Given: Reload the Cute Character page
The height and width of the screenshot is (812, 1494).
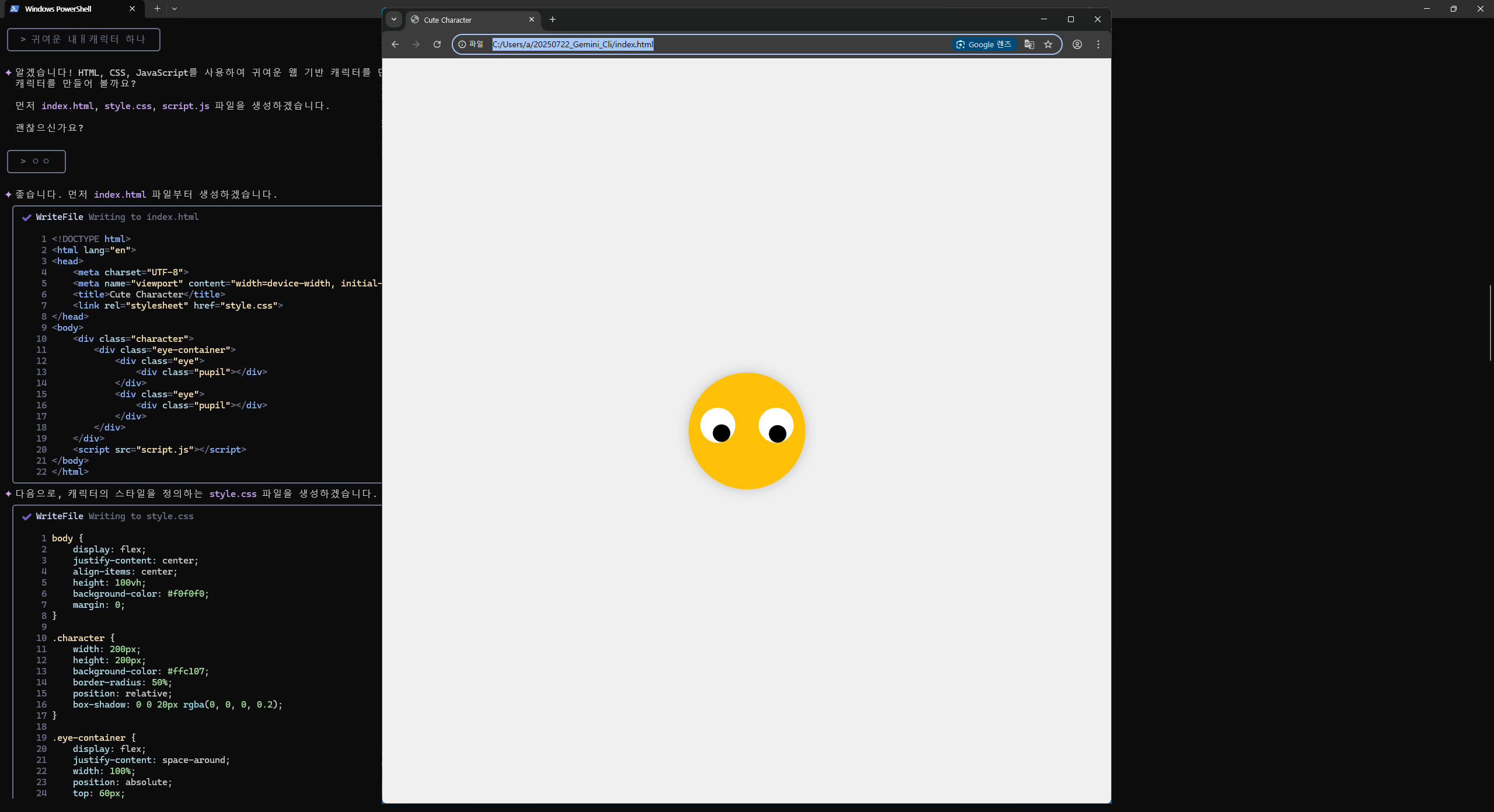Looking at the screenshot, I should [x=437, y=44].
